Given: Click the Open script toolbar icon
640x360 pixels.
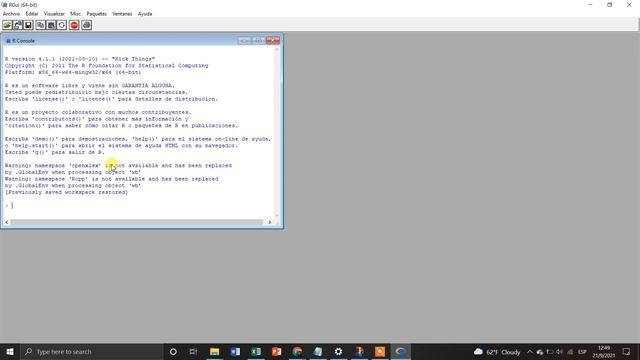Looking at the screenshot, I should point(7,25).
